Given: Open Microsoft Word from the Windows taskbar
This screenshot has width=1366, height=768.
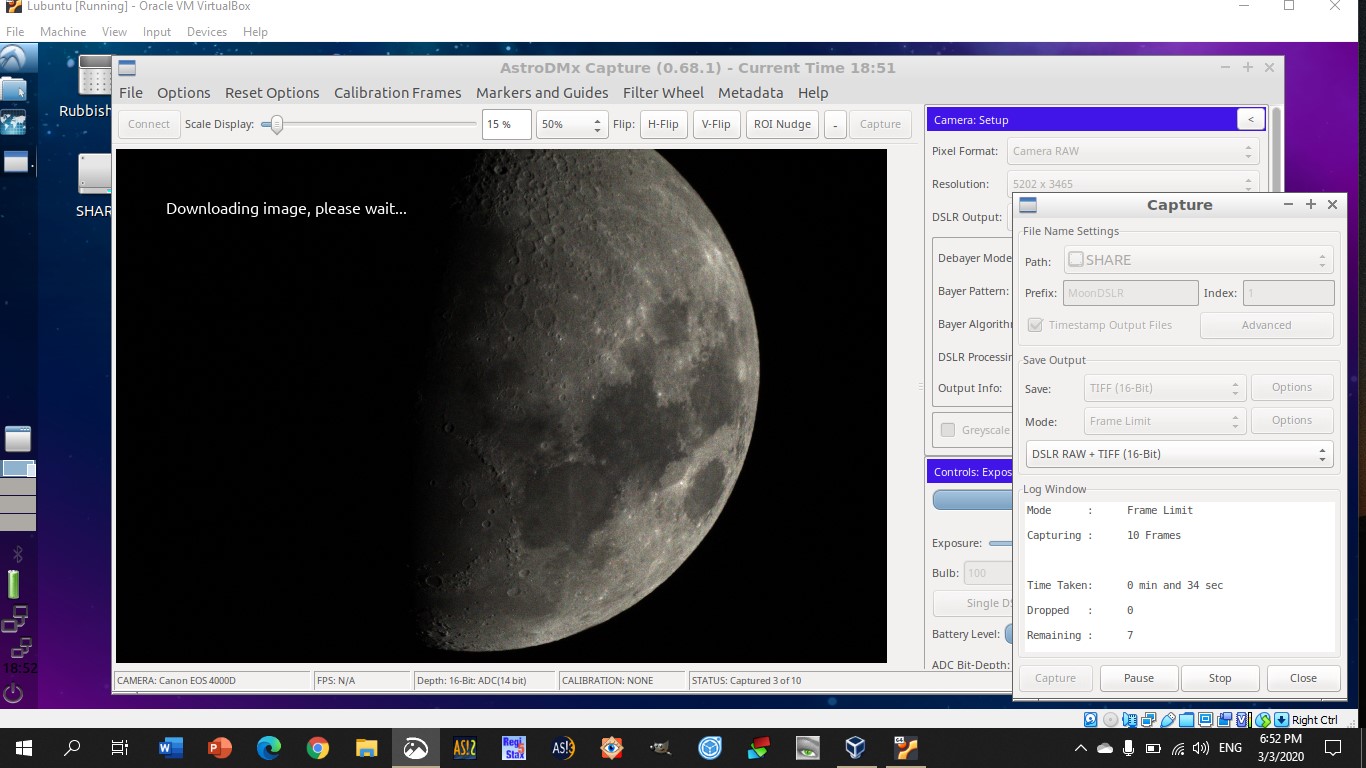Looking at the screenshot, I should pyautogui.click(x=171, y=747).
